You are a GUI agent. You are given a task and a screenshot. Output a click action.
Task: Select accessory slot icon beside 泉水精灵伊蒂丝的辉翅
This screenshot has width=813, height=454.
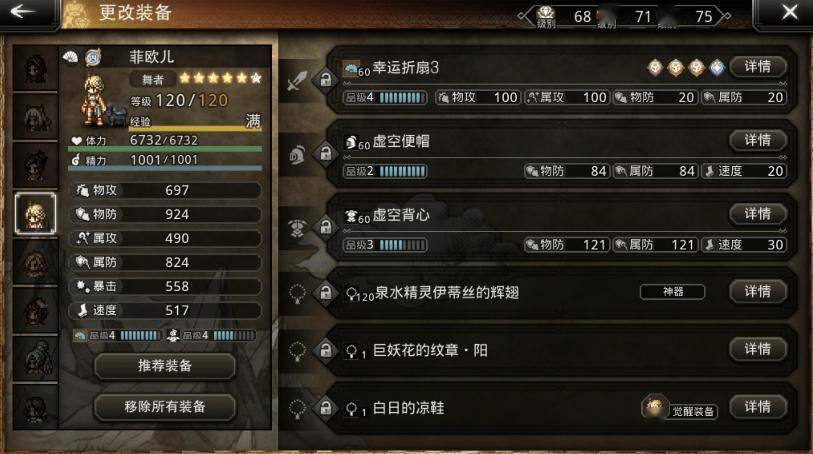pos(298,293)
